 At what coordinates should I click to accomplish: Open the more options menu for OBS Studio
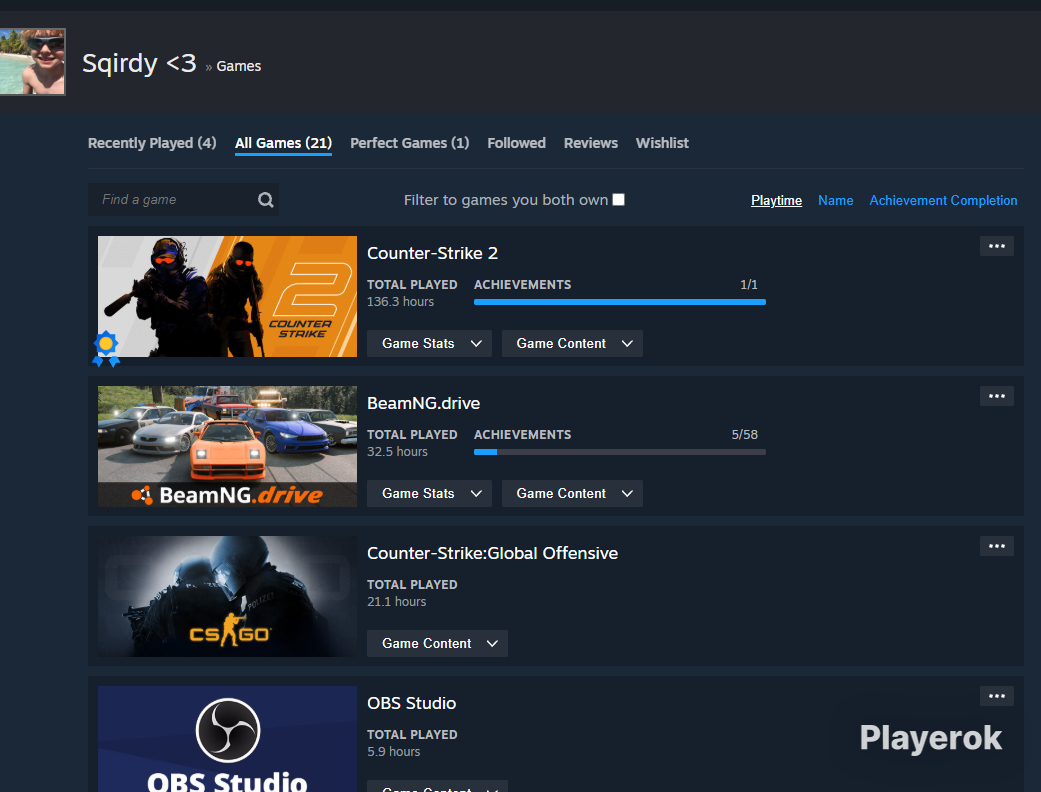point(997,696)
